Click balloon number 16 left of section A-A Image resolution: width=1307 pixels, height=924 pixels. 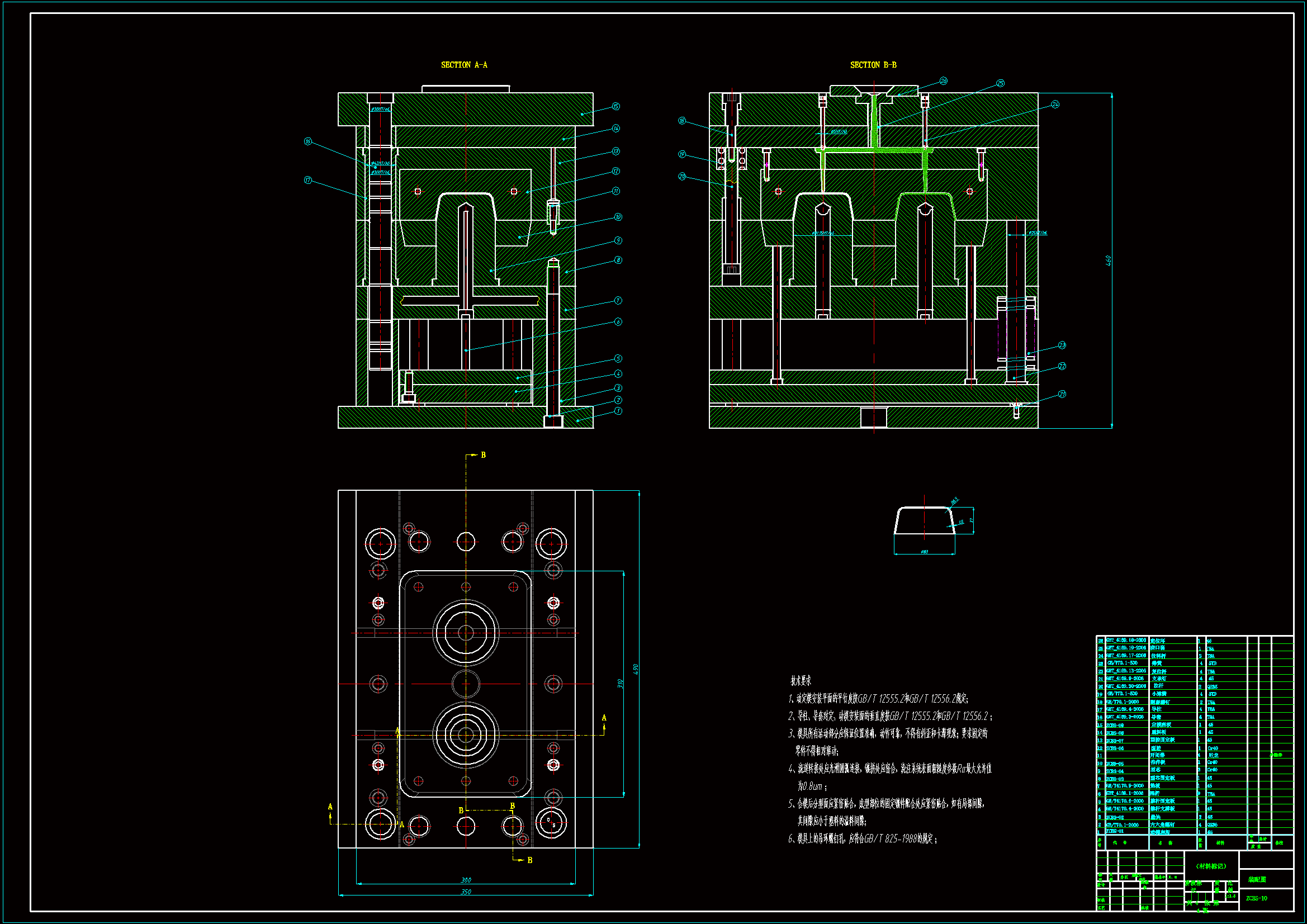click(x=308, y=141)
